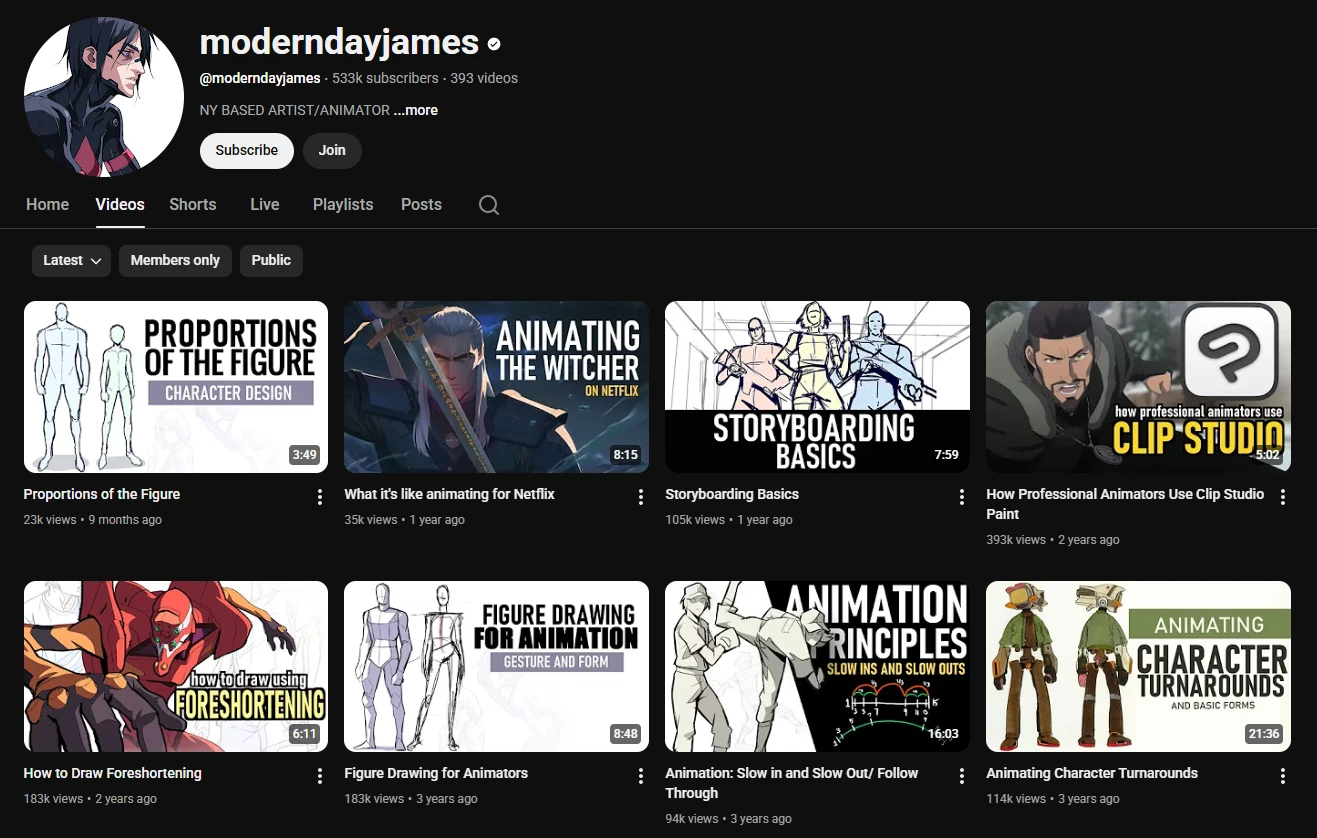Open the Shorts tab
Screen dimensions: 1317x838
click(x=192, y=204)
